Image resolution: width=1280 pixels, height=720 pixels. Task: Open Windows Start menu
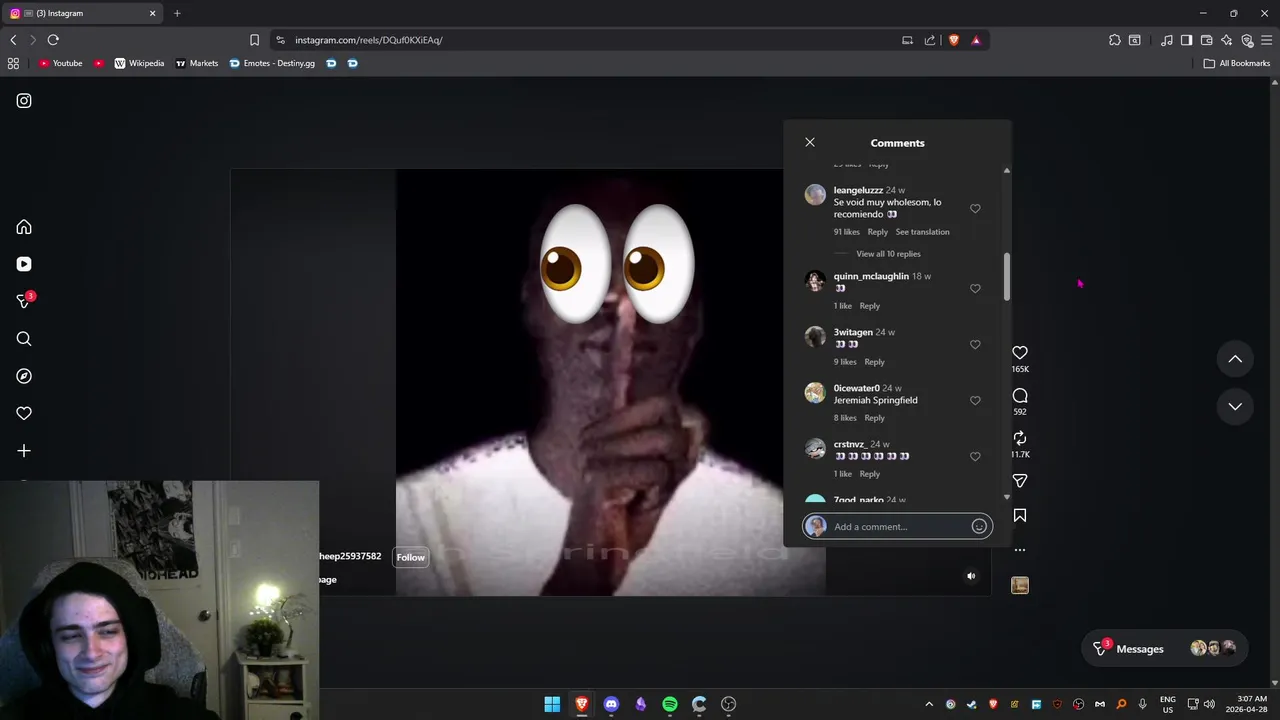coord(552,704)
